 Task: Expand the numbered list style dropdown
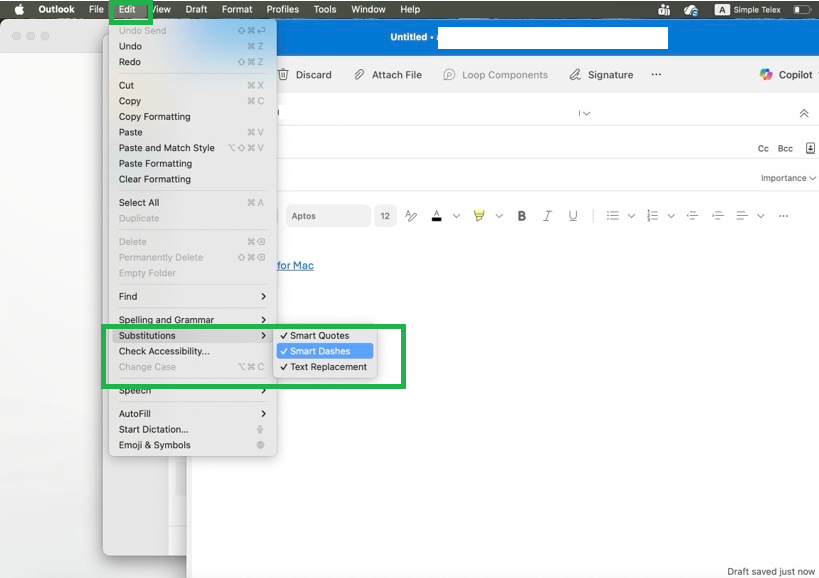671,216
